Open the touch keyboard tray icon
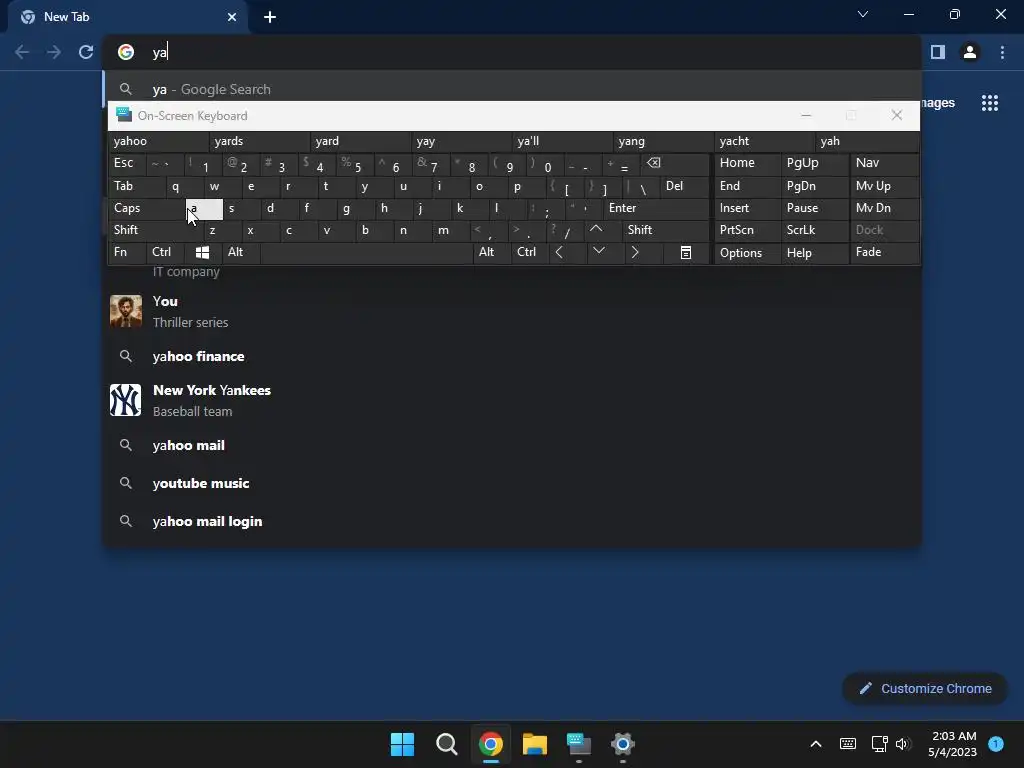Viewport: 1024px width, 768px height. tap(848, 744)
